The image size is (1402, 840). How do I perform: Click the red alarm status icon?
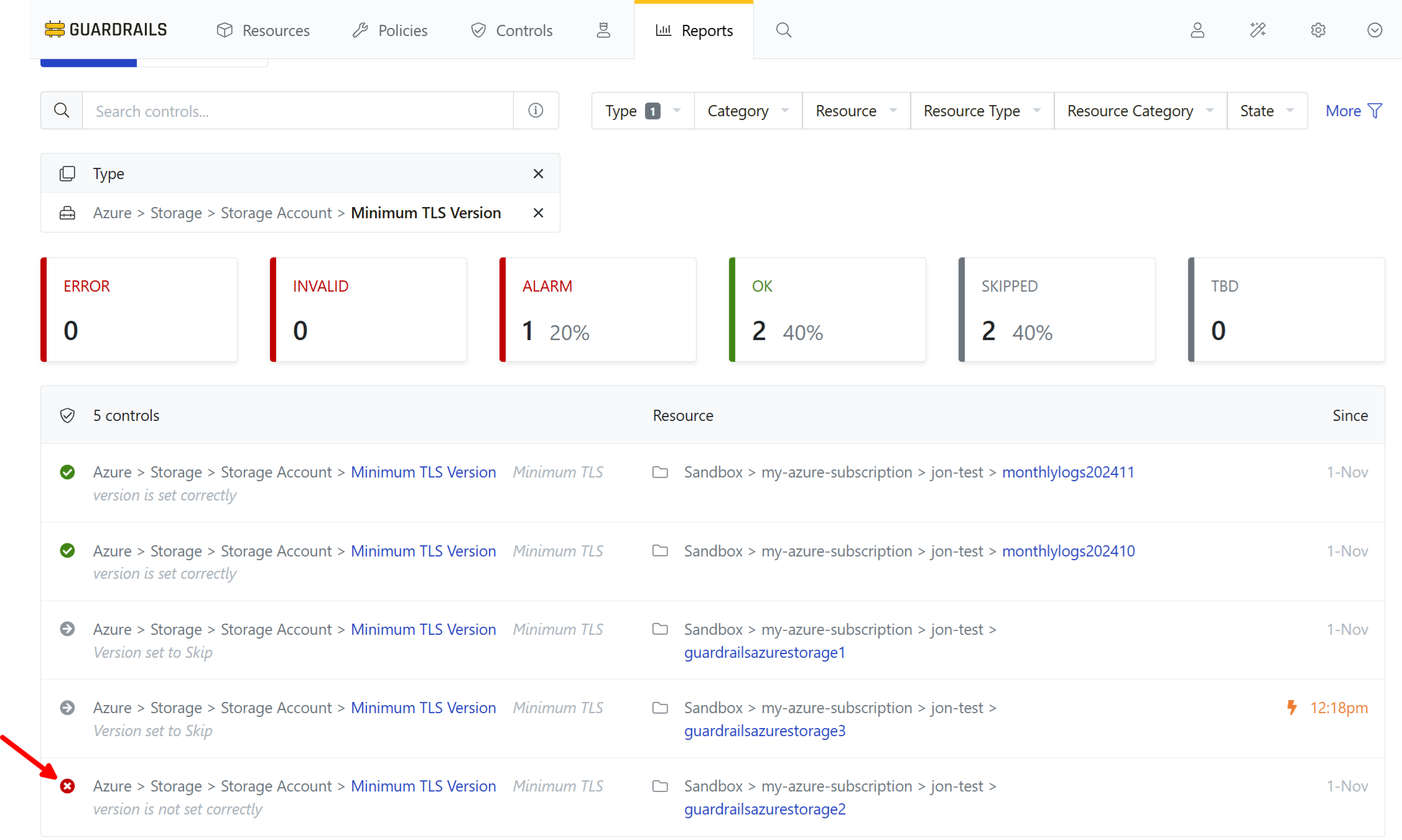(67, 786)
